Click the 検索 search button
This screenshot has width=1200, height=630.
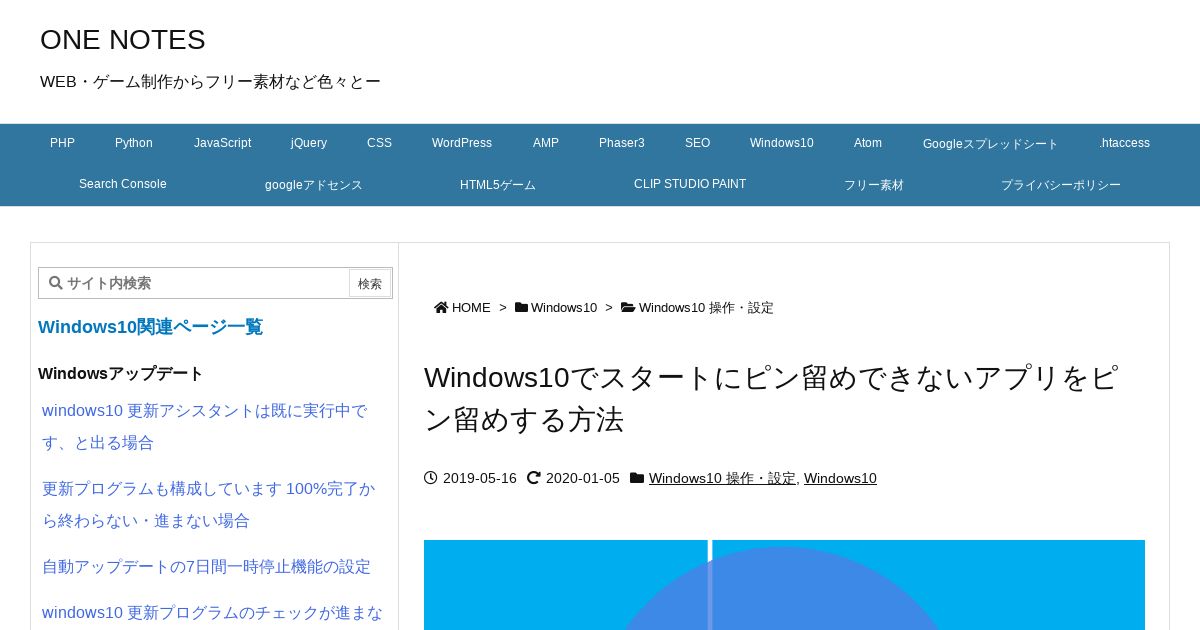370,283
